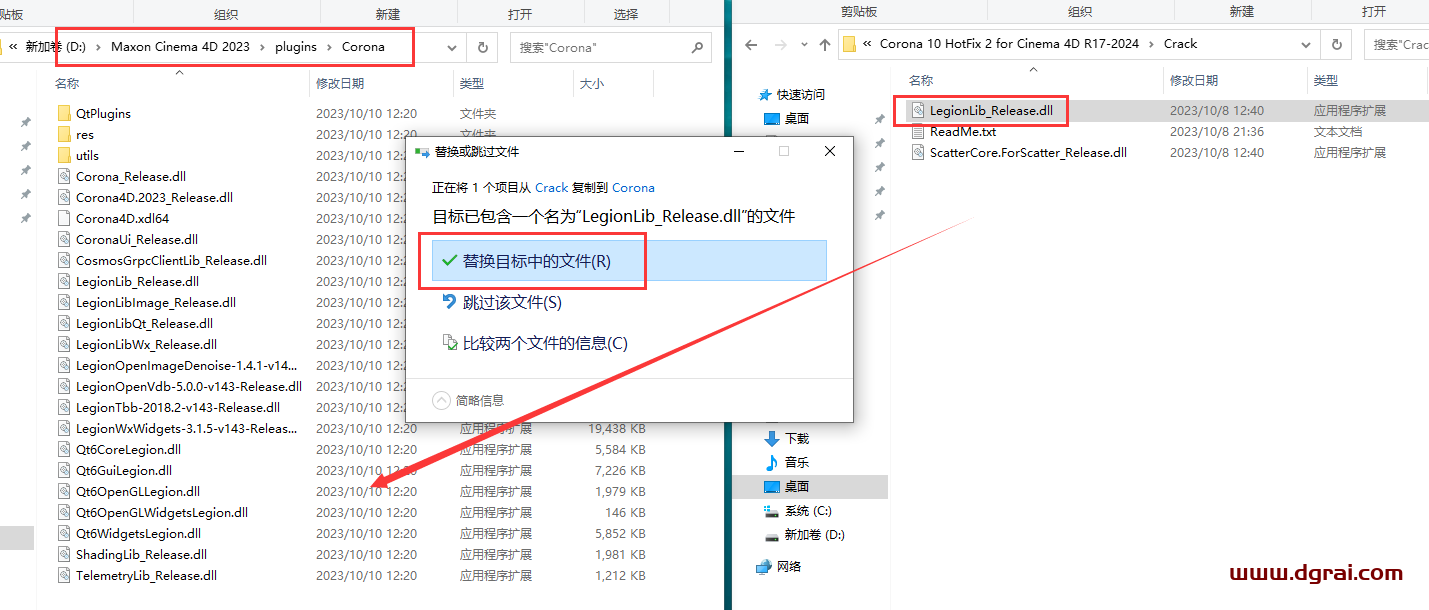Open pinned 桌面 under 快速访问
This screenshot has height=610, width=1429.
[x=796, y=118]
